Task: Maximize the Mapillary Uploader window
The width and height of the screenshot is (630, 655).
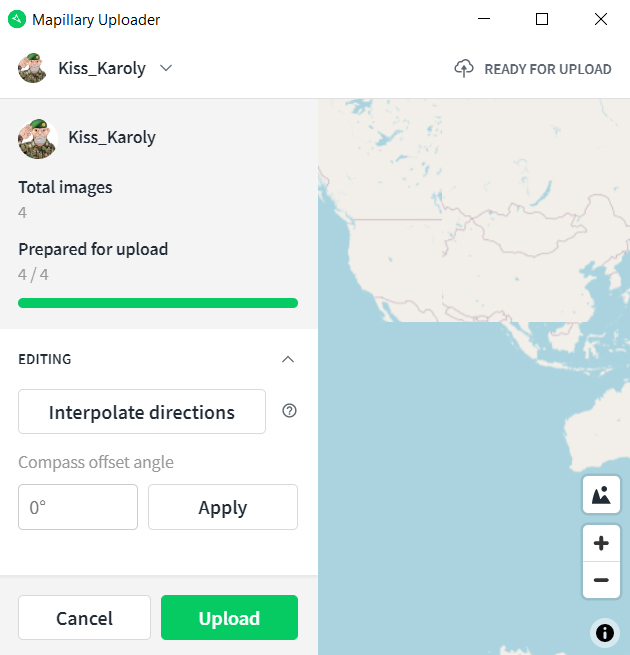Action: pos(542,19)
